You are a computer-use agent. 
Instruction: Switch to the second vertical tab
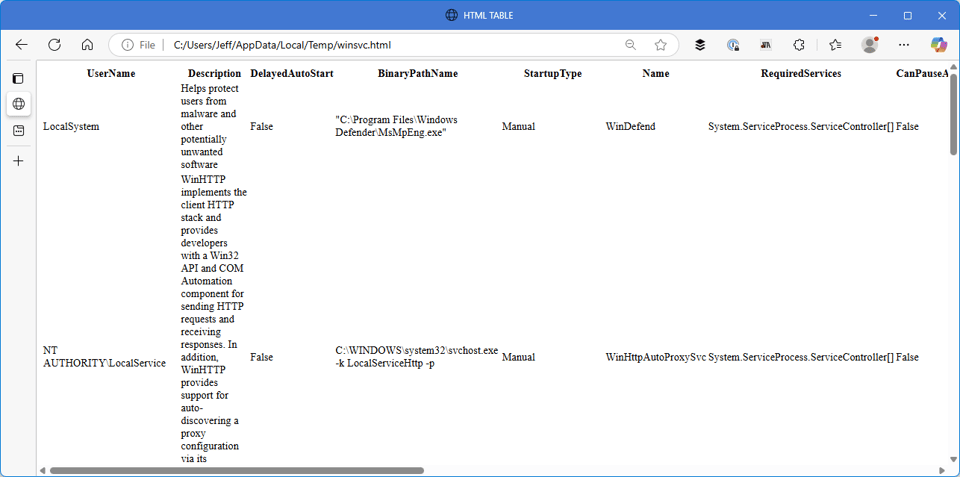click(x=18, y=131)
